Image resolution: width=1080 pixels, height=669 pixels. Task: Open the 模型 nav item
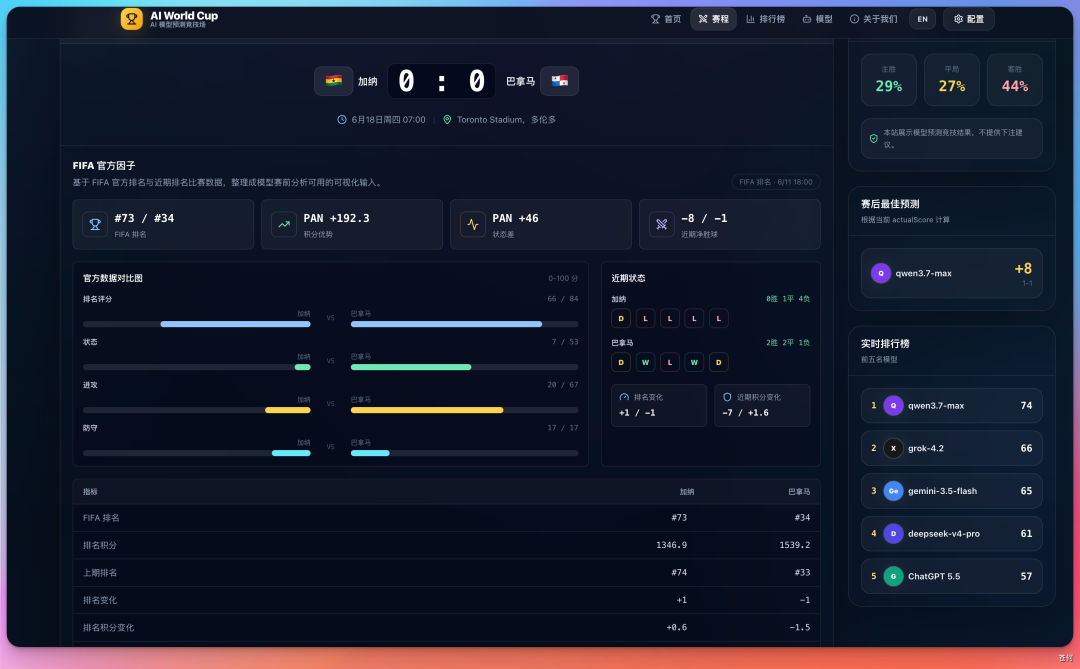817,19
